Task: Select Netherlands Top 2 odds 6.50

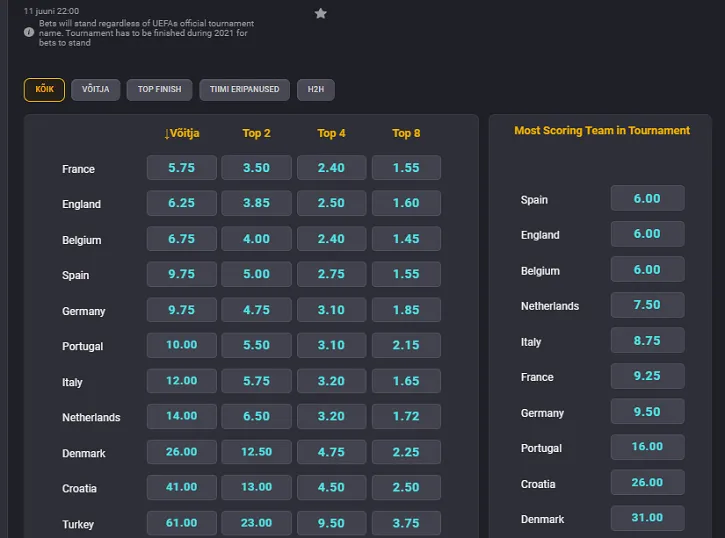Action: [x=256, y=416]
